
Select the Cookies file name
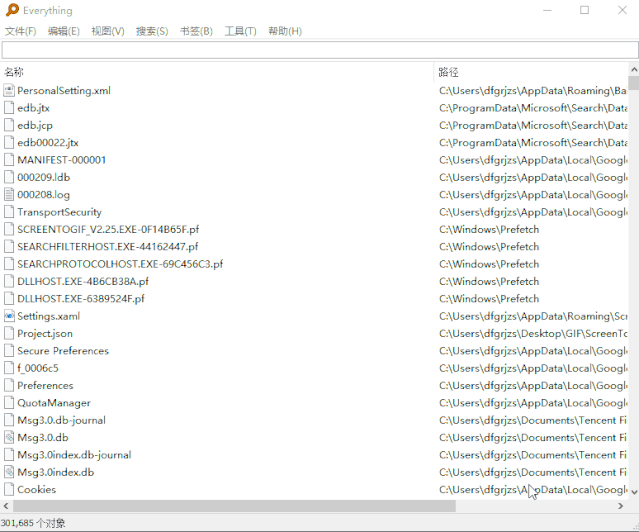point(37,489)
